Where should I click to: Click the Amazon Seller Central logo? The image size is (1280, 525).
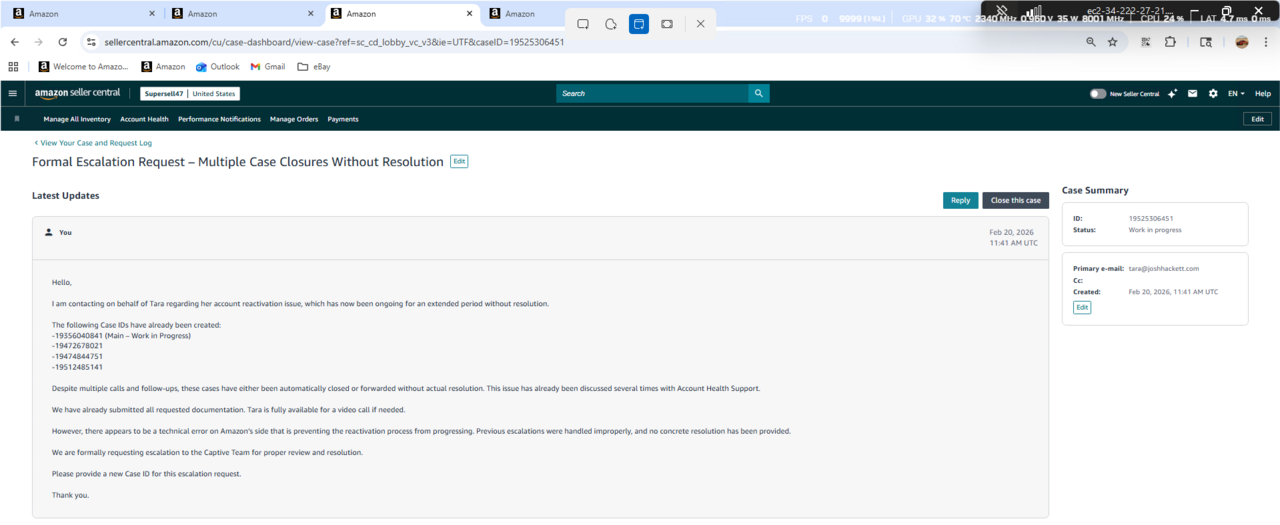77,93
